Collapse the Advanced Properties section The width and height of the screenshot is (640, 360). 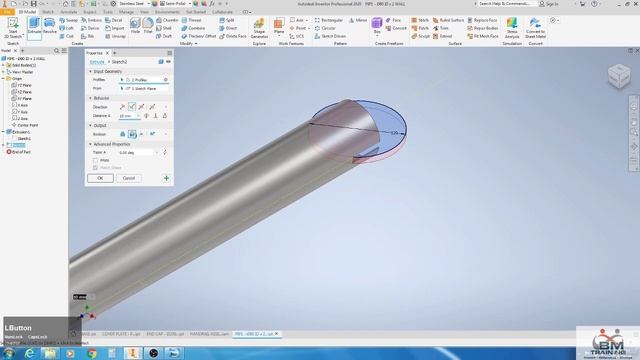pyautogui.click(x=90, y=144)
